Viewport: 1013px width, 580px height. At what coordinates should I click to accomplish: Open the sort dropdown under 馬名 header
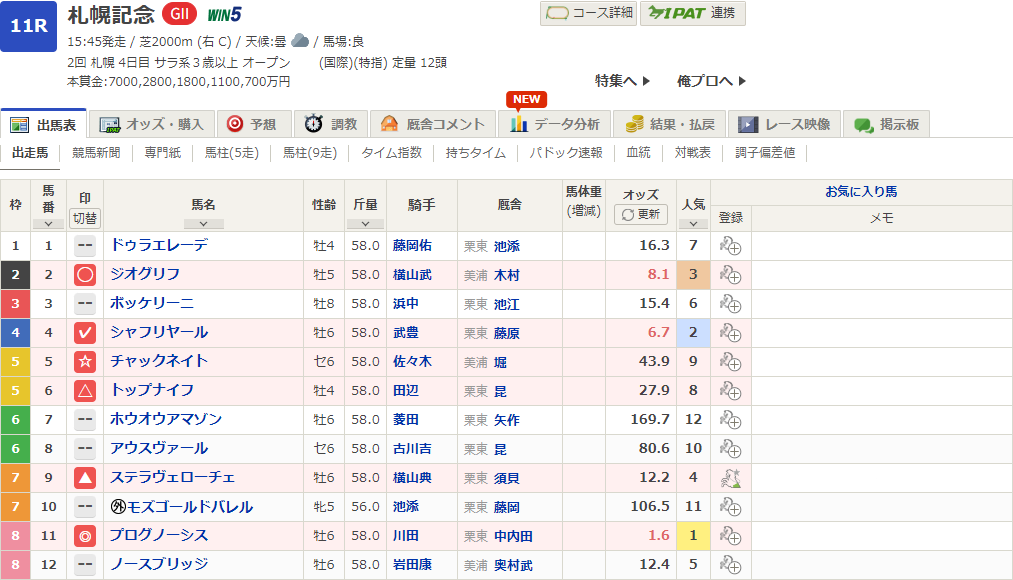203,224
